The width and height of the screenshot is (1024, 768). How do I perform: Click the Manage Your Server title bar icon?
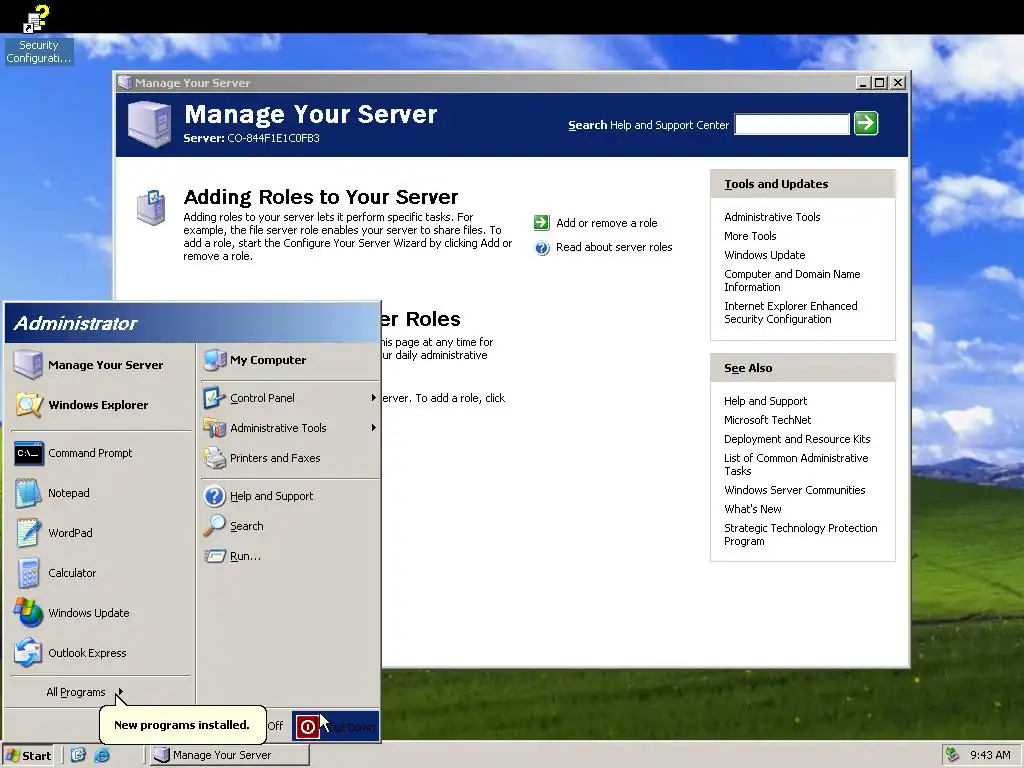(125, 82)
